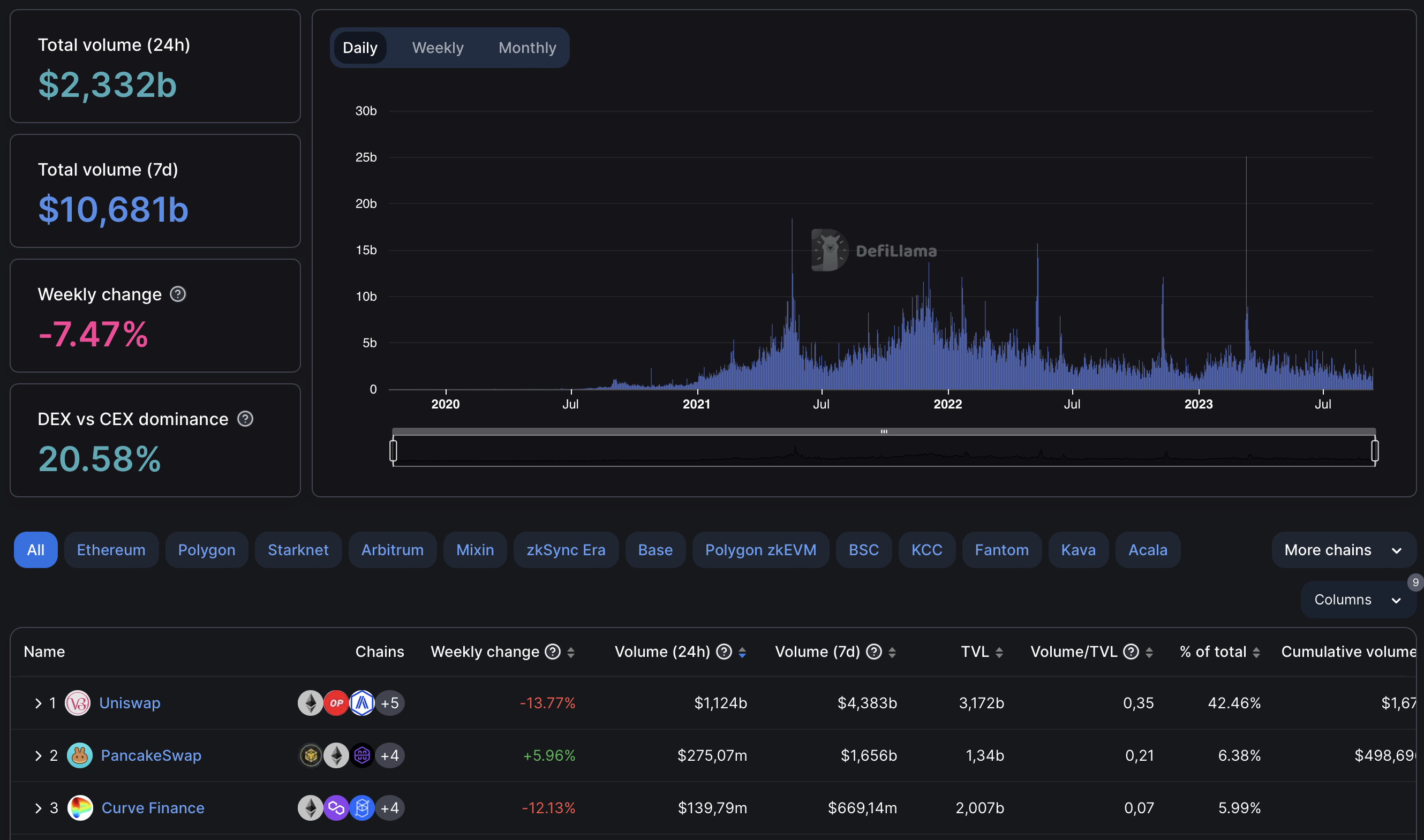This screenshot has height=840, width=1424.
Task: Open the Curve Finance protocol link
Action: point(153,808)
